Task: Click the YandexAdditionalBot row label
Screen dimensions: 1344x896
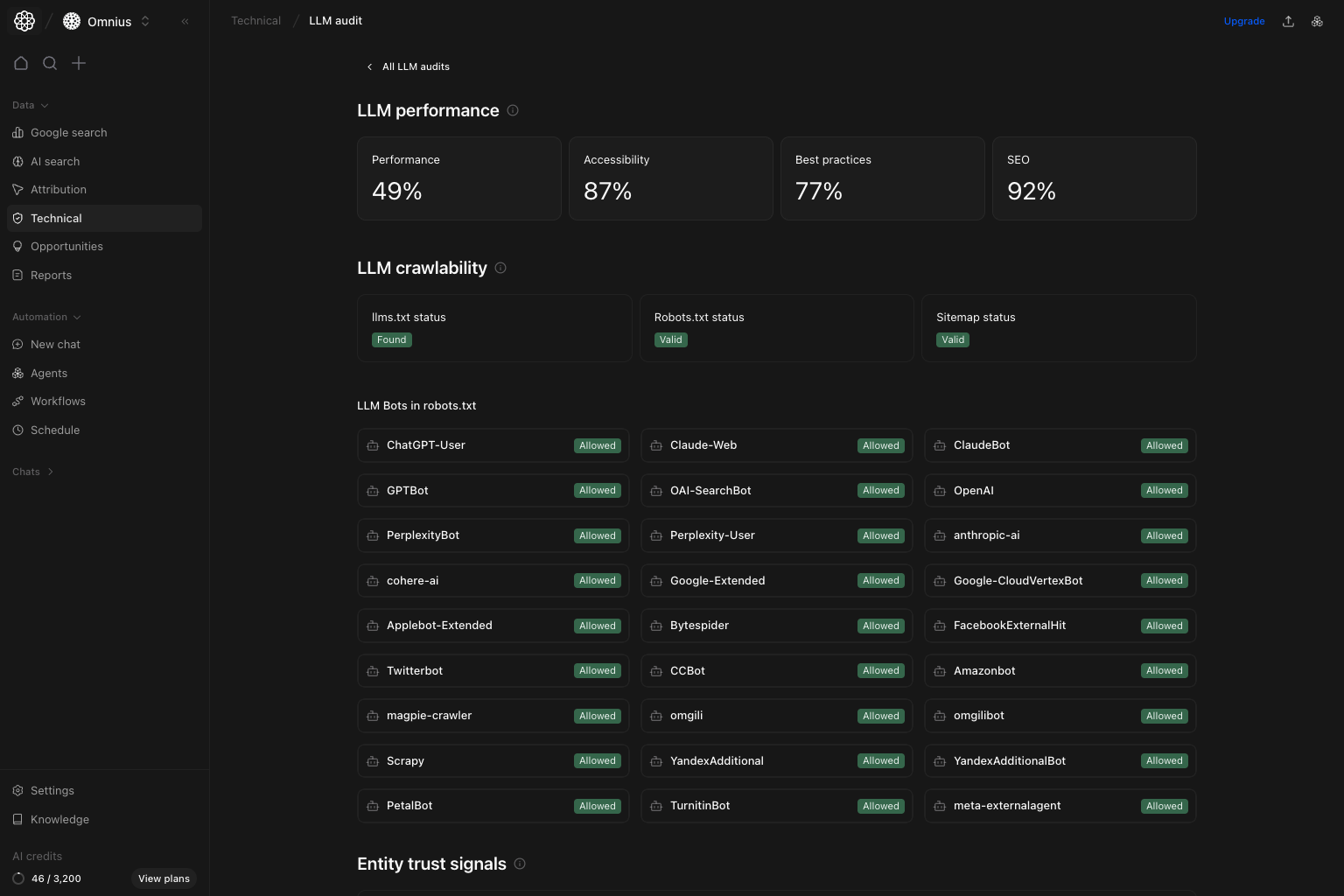Action: point(1010,761)
